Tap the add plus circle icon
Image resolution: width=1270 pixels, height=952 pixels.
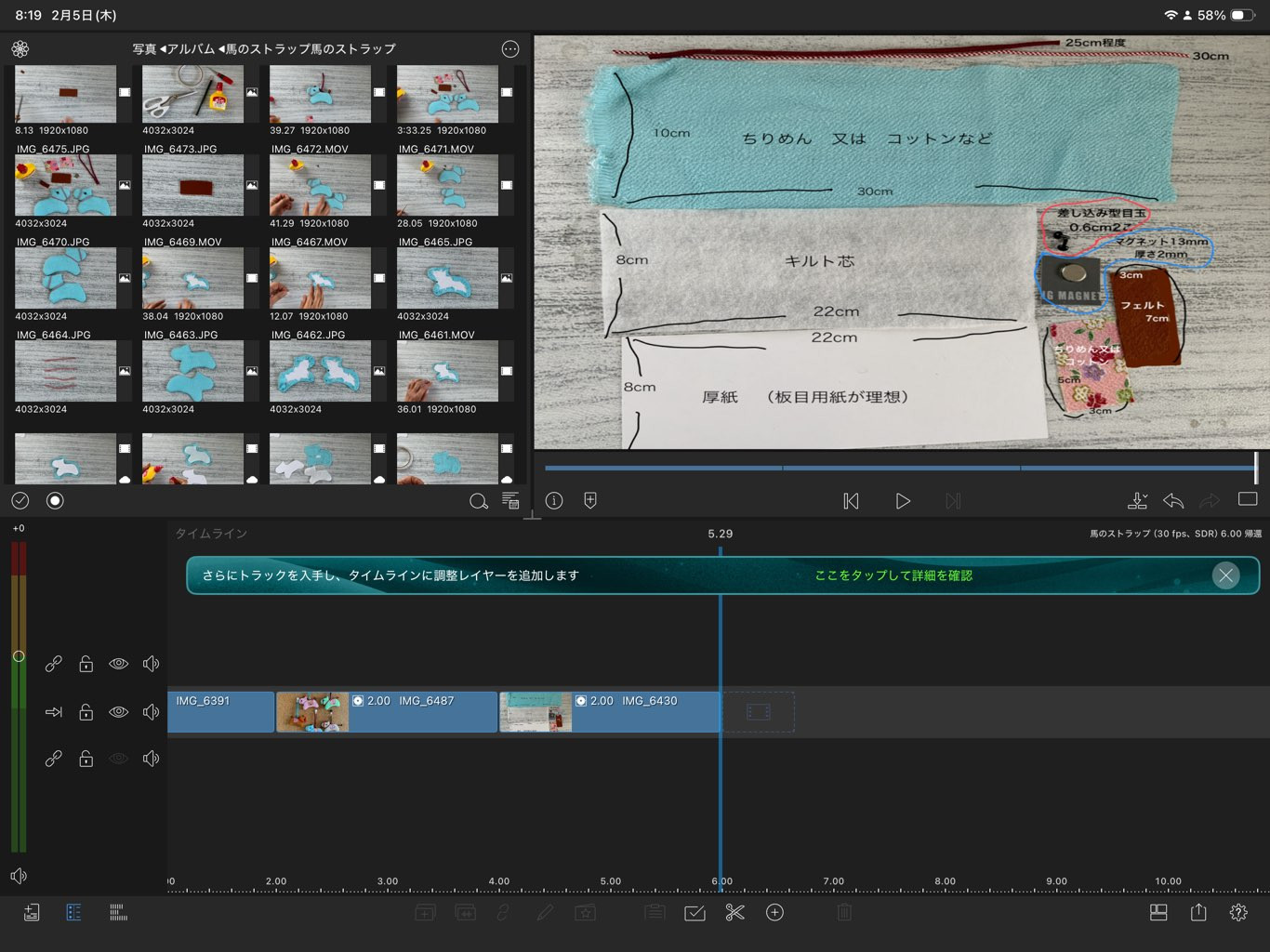tap(774, 913)
